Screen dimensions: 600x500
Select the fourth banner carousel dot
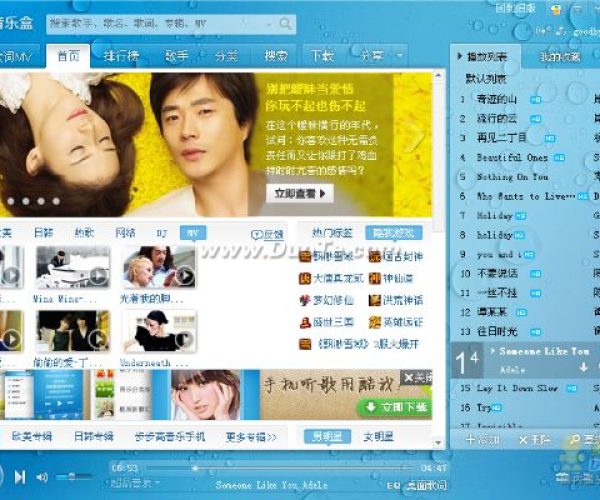click(56, 201)
